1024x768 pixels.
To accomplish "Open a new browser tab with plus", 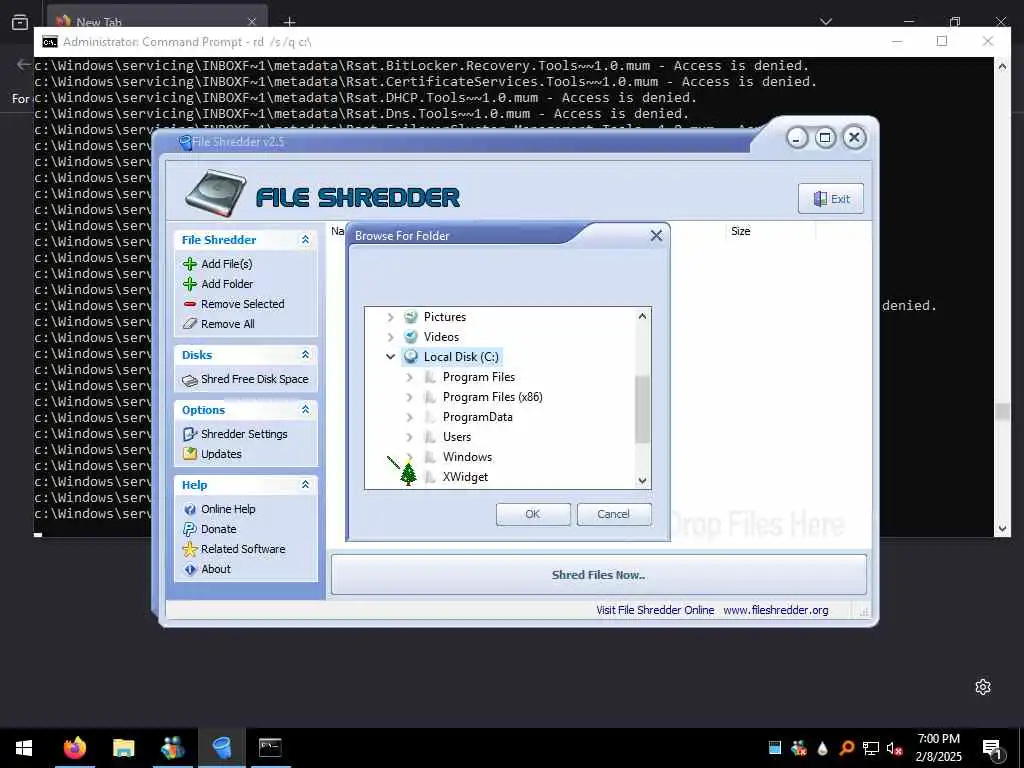I will point(289,22).
